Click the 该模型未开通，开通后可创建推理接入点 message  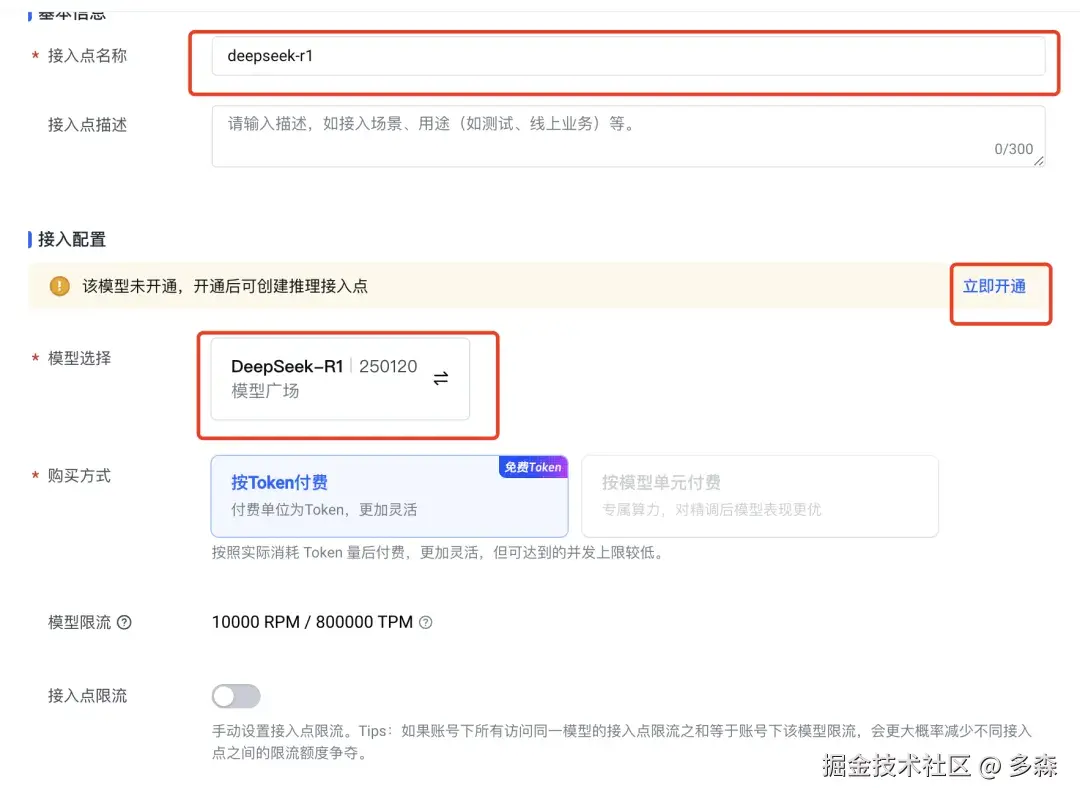click(x=225, y=286)
